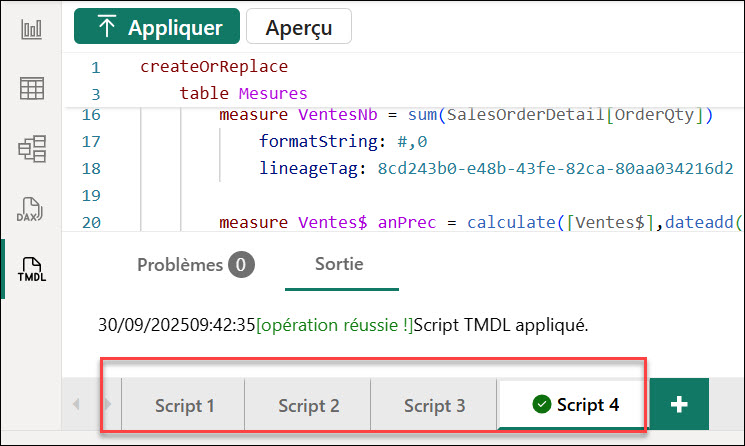This screenshot has width=745, height=446.
Task: Click the Problèmes count badge showing 0
Action: 240,265
